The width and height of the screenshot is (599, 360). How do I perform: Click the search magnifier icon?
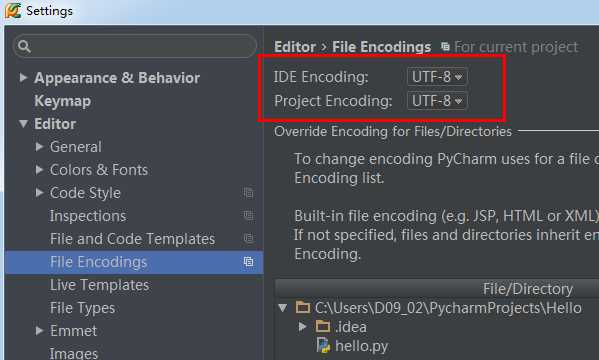(24, 46)
